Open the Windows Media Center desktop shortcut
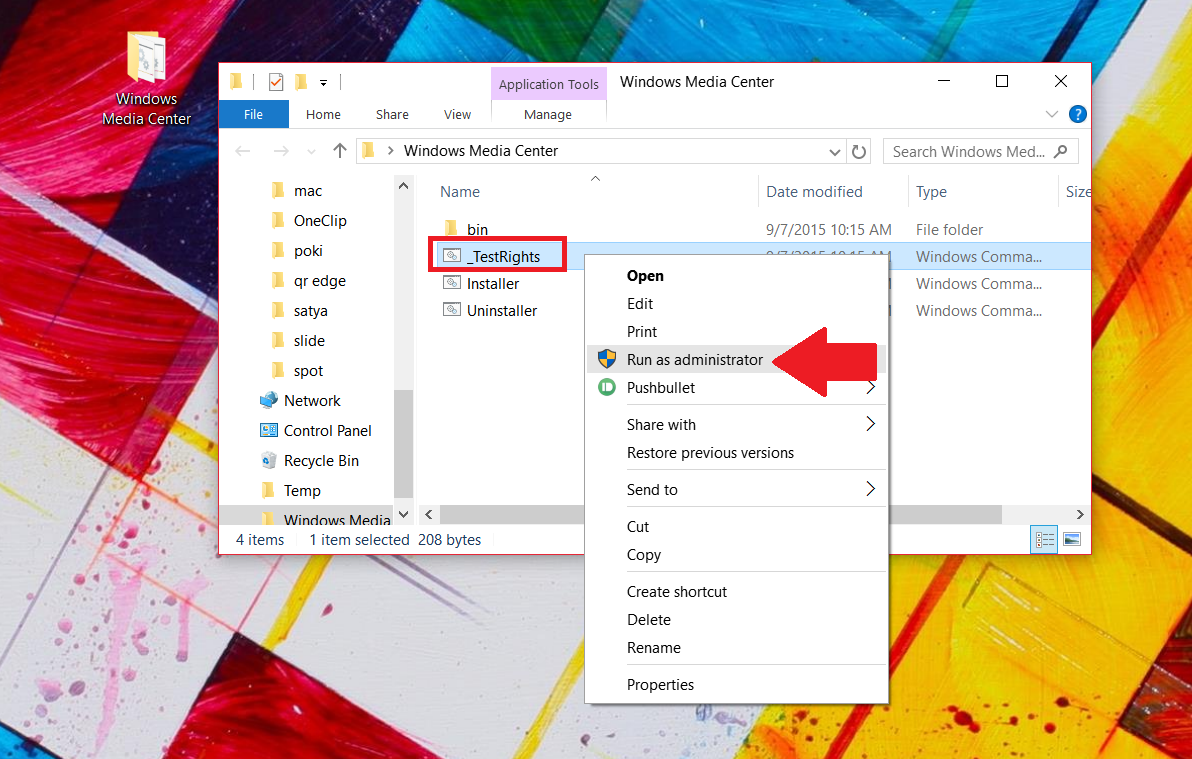Image resolution: width=1192 pixels, height=759 pixels. [x=145, y=60]
